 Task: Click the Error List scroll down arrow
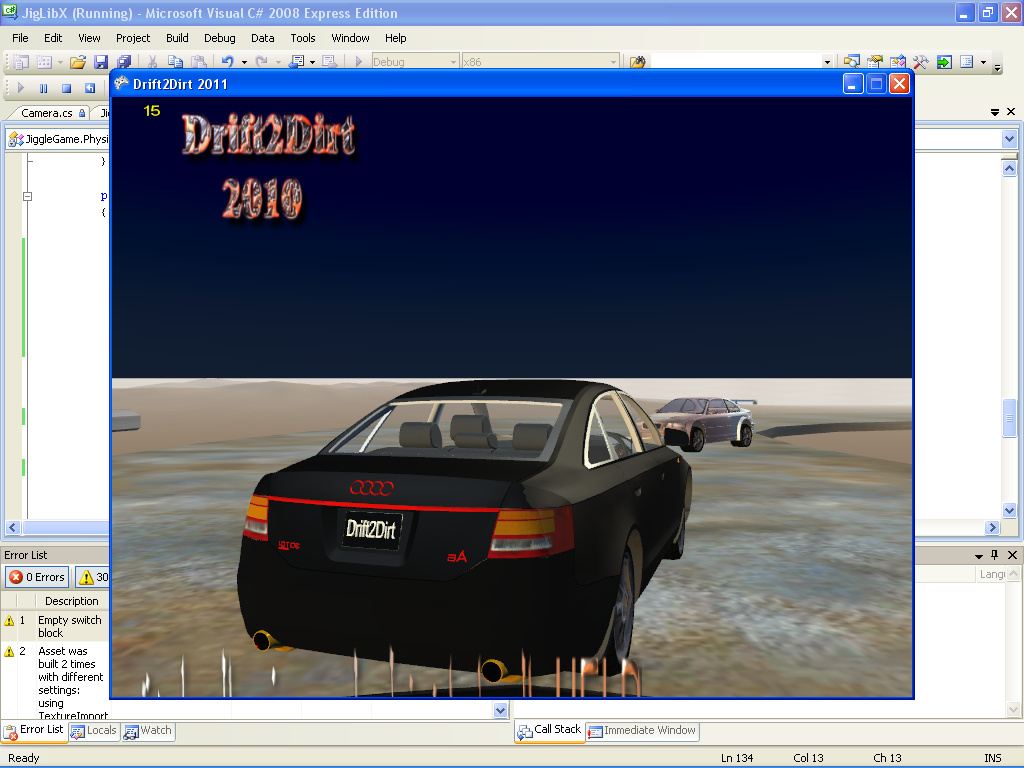500,710
